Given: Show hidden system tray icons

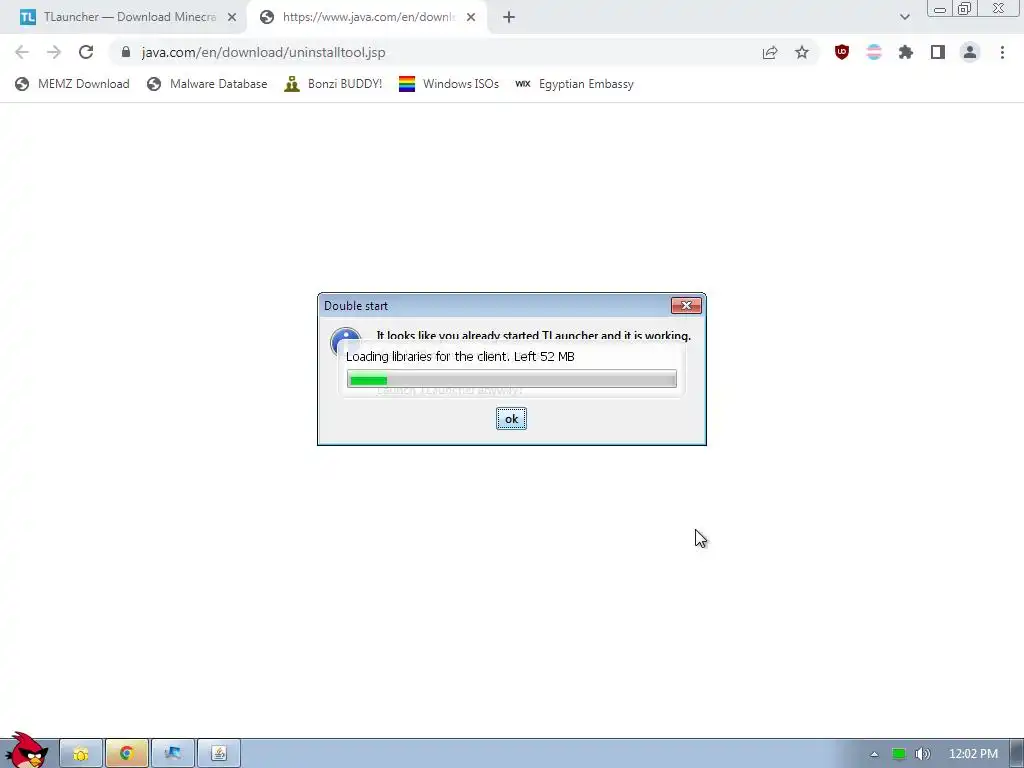Looking at the screenshot, I should coord(874,754).
